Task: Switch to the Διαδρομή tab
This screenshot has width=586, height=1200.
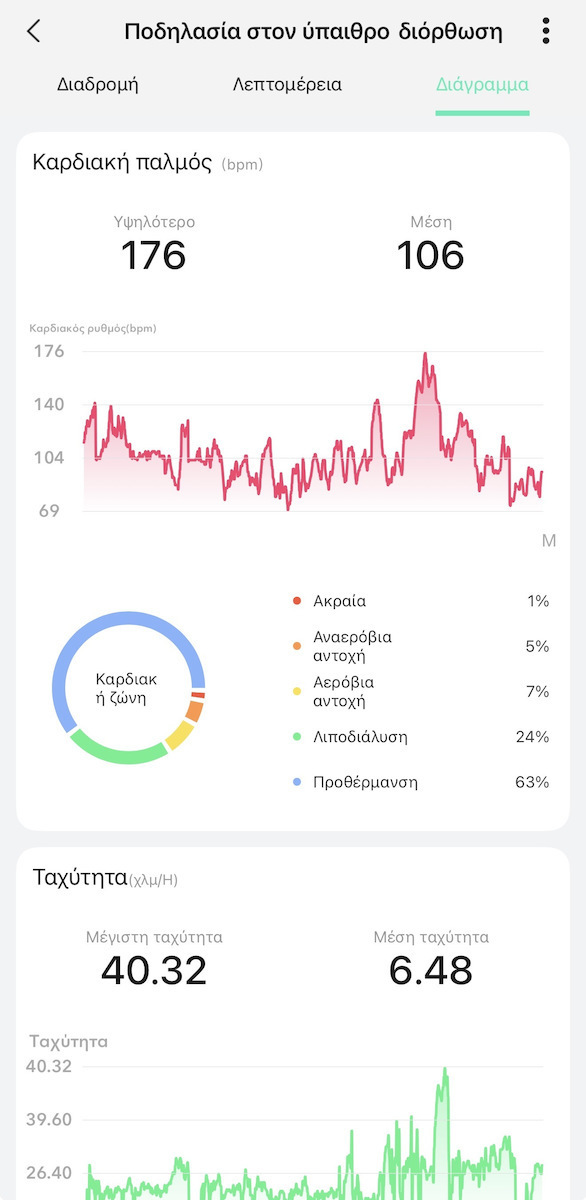Action: click(98, 84)
